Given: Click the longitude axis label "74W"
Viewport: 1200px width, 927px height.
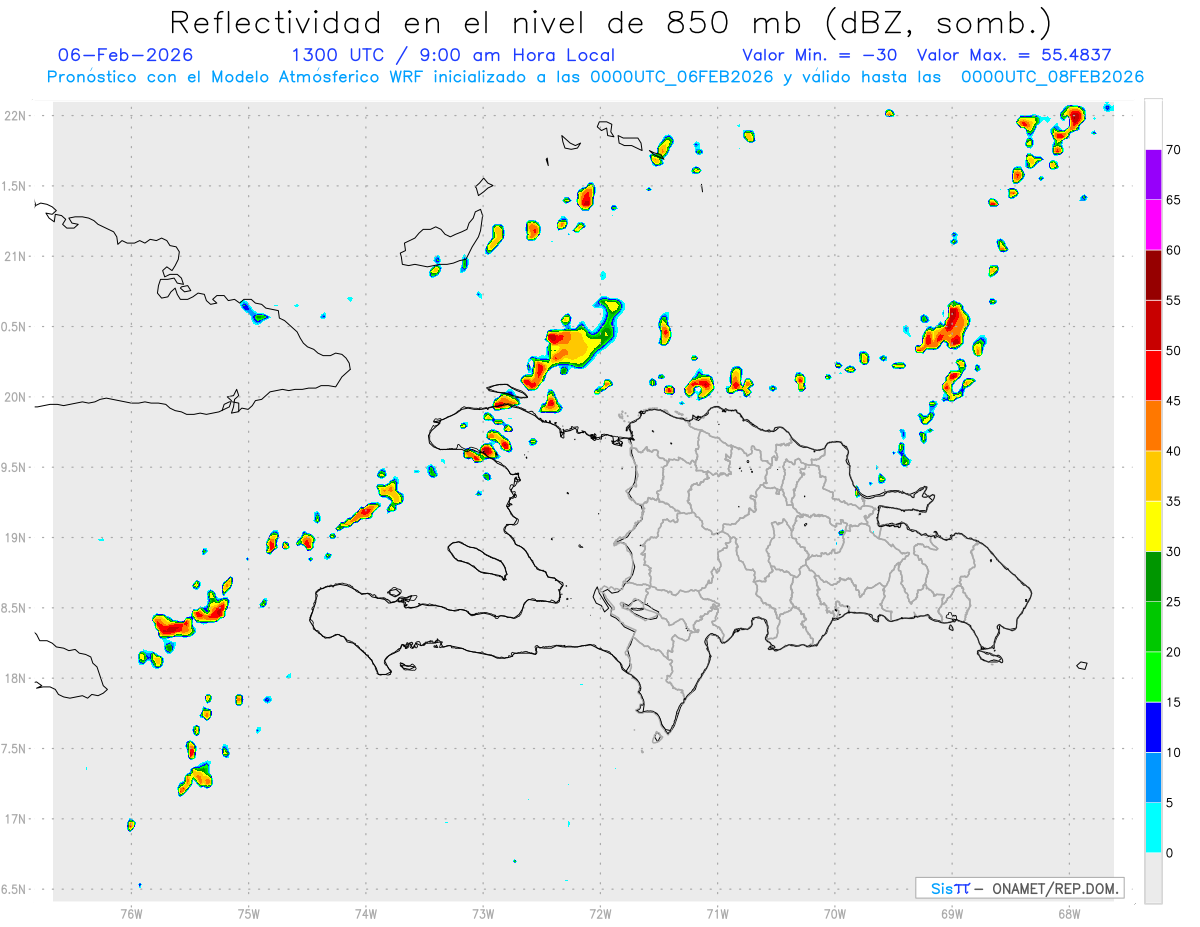Looking at the screenshot, I should click(366, 913).
